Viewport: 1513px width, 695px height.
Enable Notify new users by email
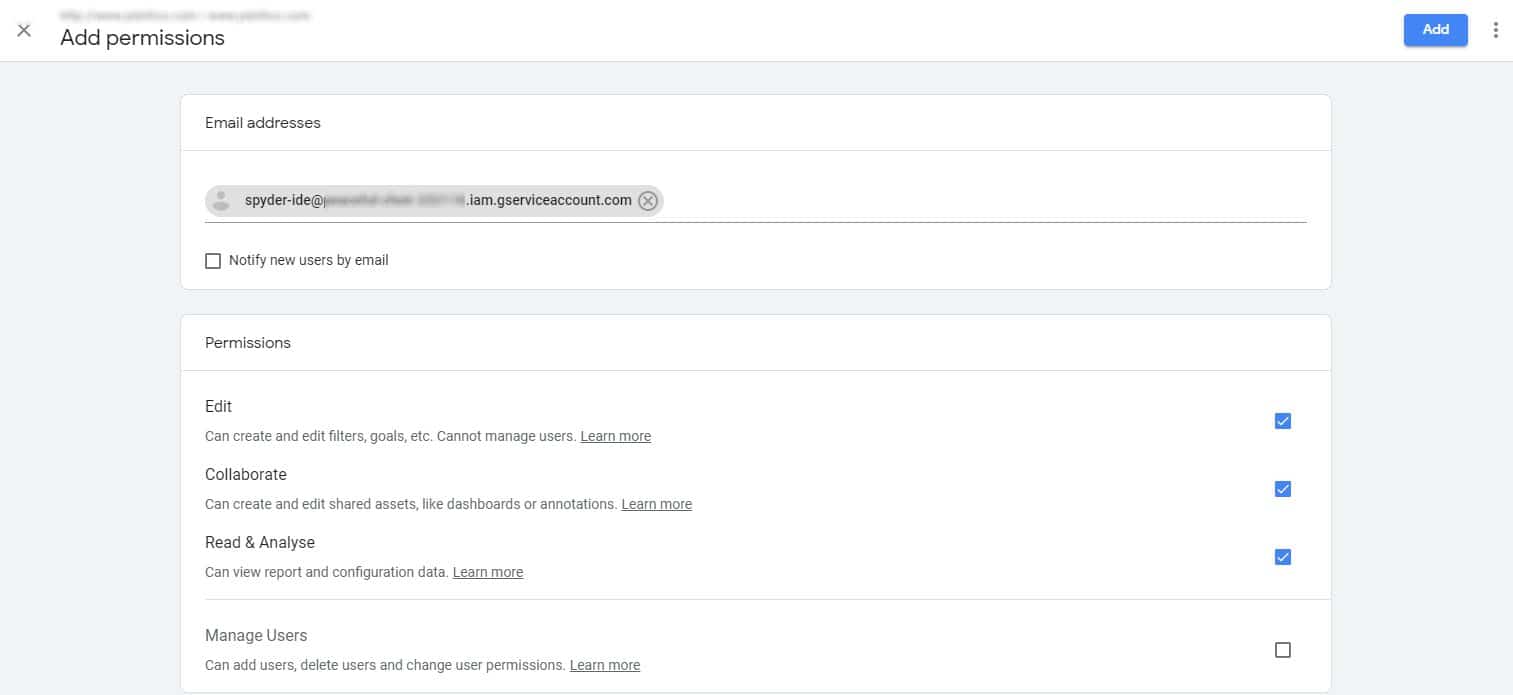pyautogui.click(x=213, y=260)
